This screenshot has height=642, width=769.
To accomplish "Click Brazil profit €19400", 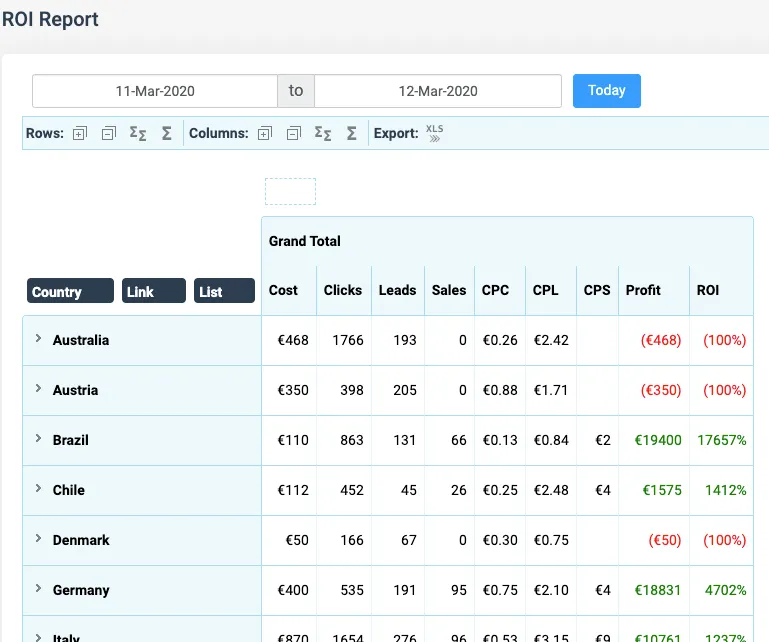I will (658, 440).
